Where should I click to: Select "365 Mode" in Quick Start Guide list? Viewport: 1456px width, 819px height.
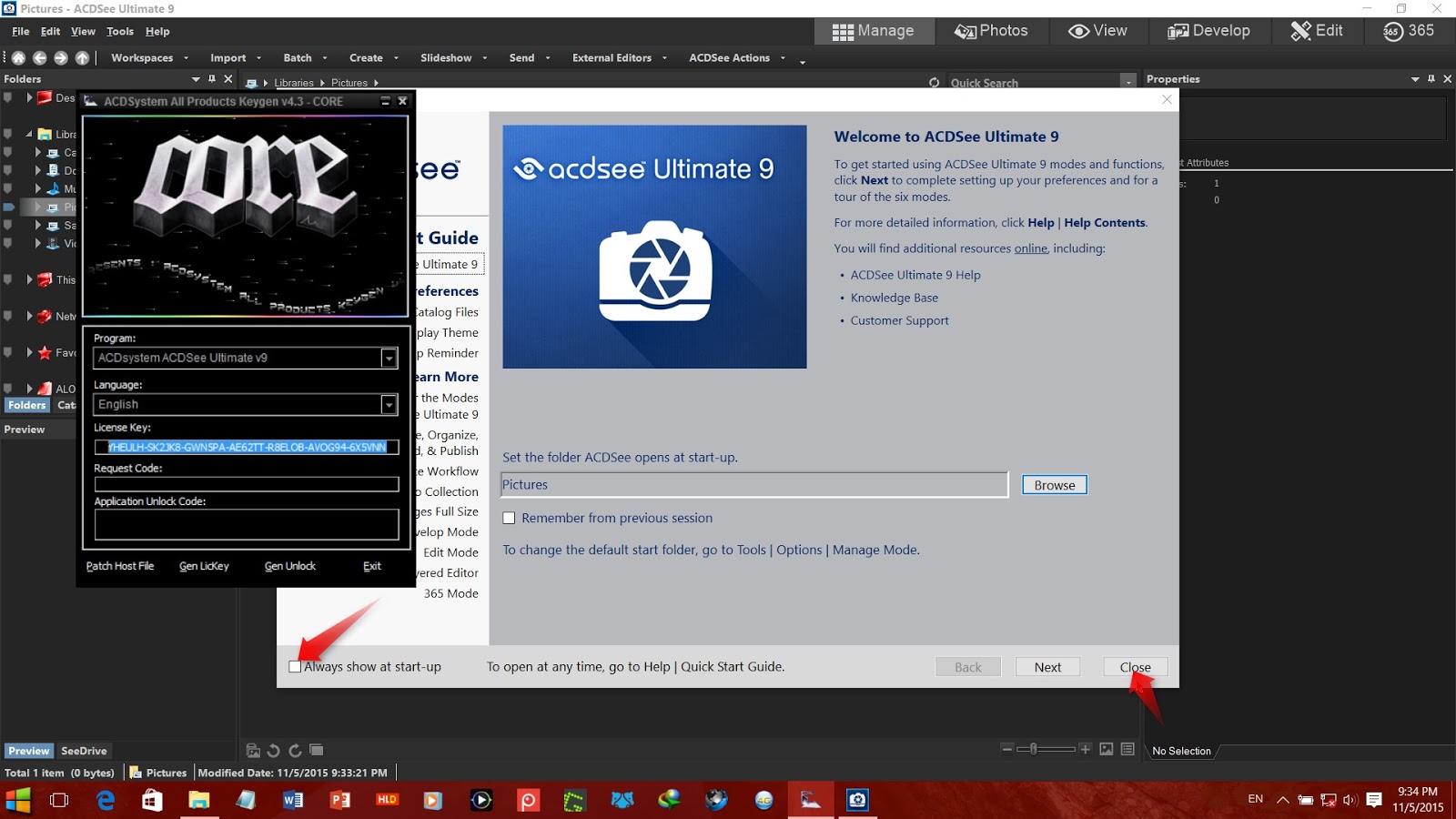click(450, 593)
